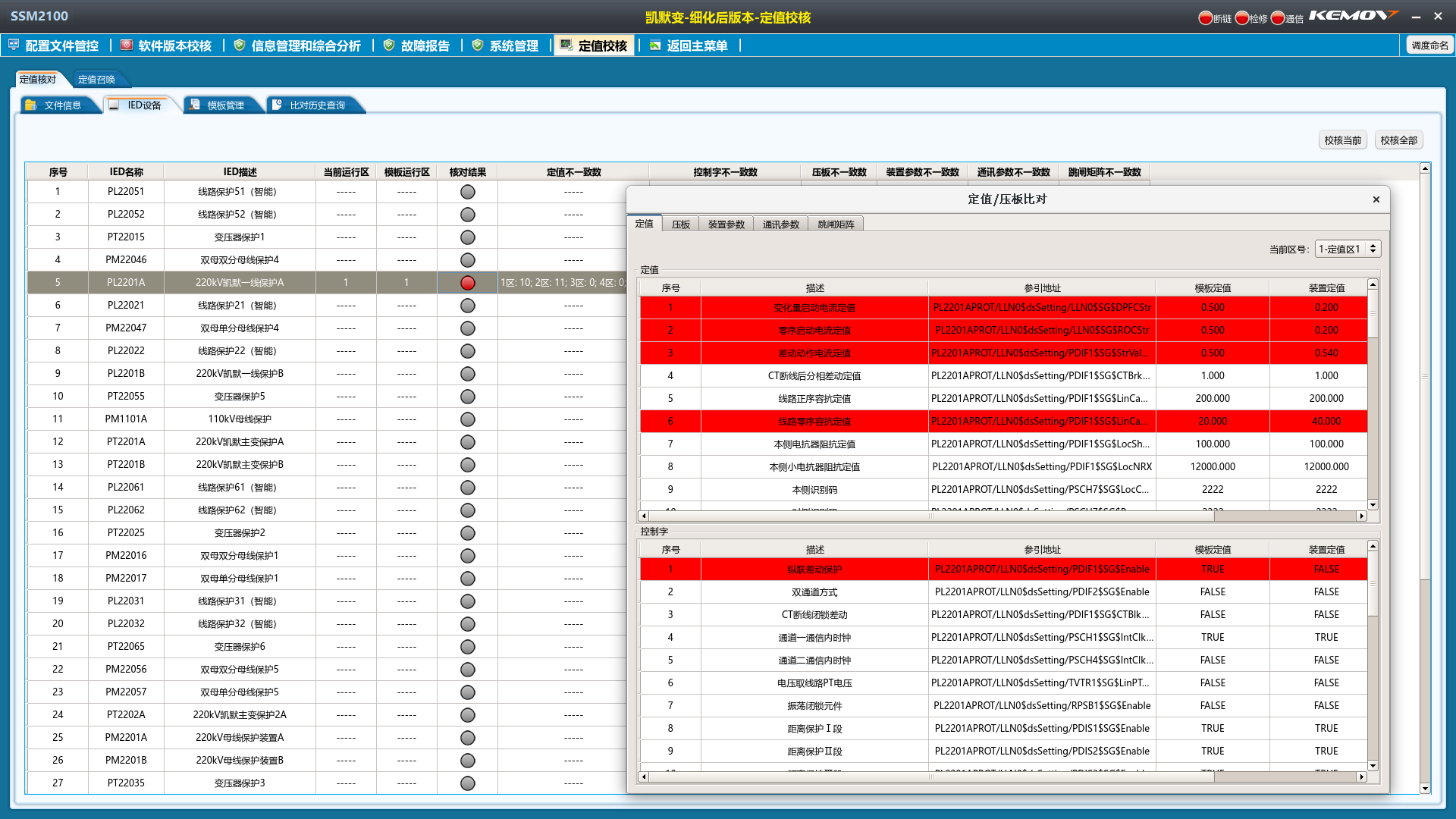Click down arrow of 控制字 table scrollbar
Screen dimensions: 1456x819
tap(1373, 766)
